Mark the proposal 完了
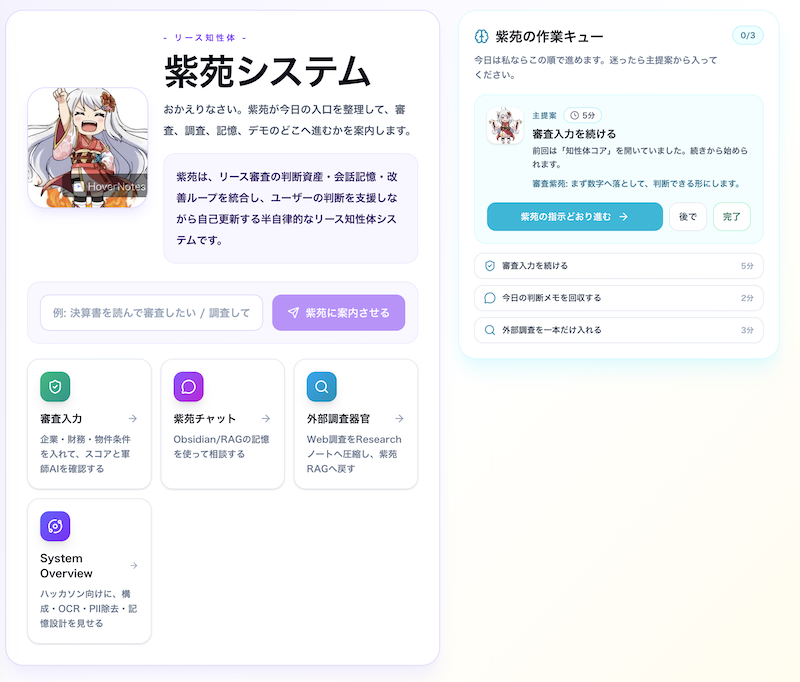The height and width of the screenshot is (682, 800). click(732, 217)
